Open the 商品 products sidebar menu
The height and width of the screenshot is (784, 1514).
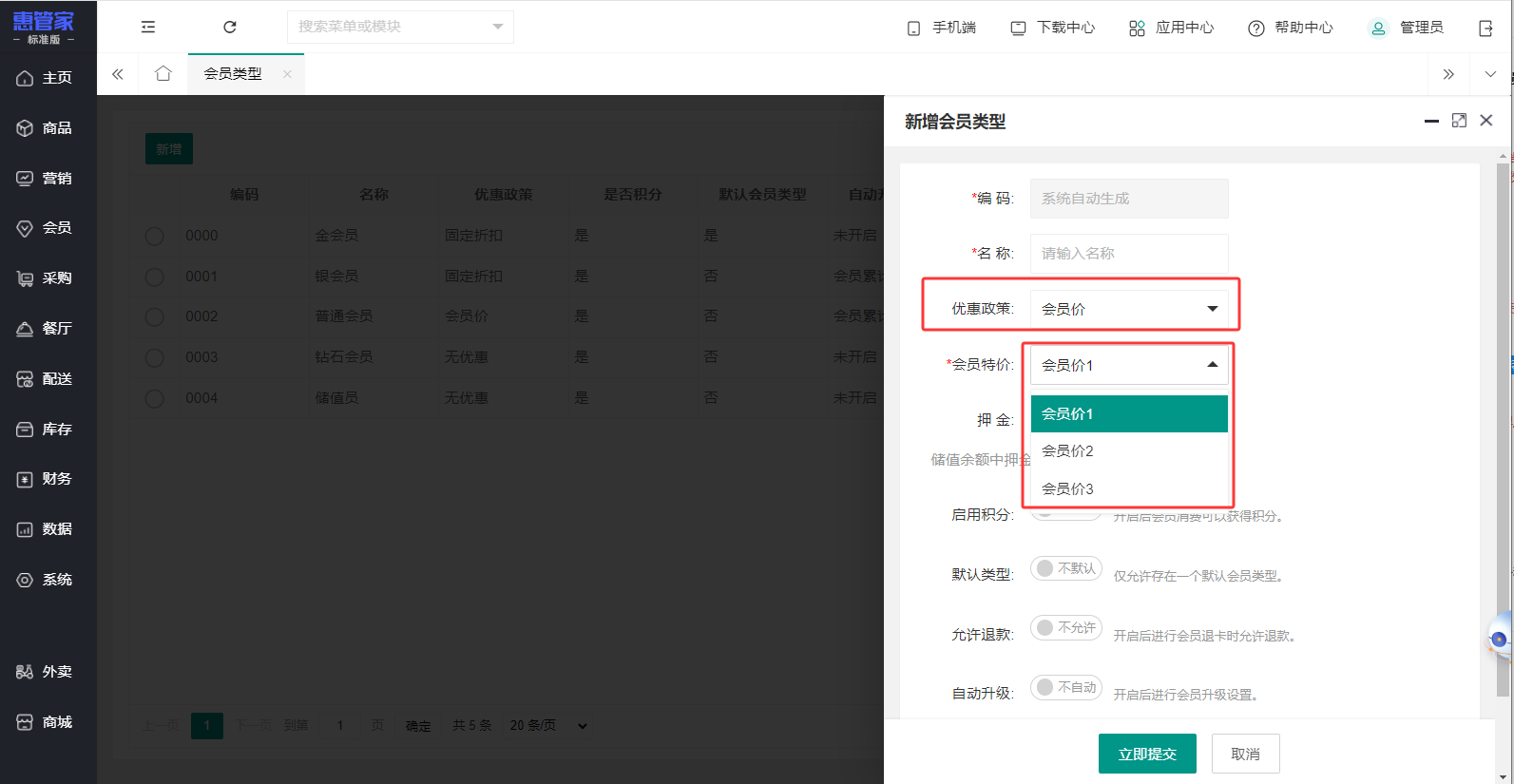point(45,128)
